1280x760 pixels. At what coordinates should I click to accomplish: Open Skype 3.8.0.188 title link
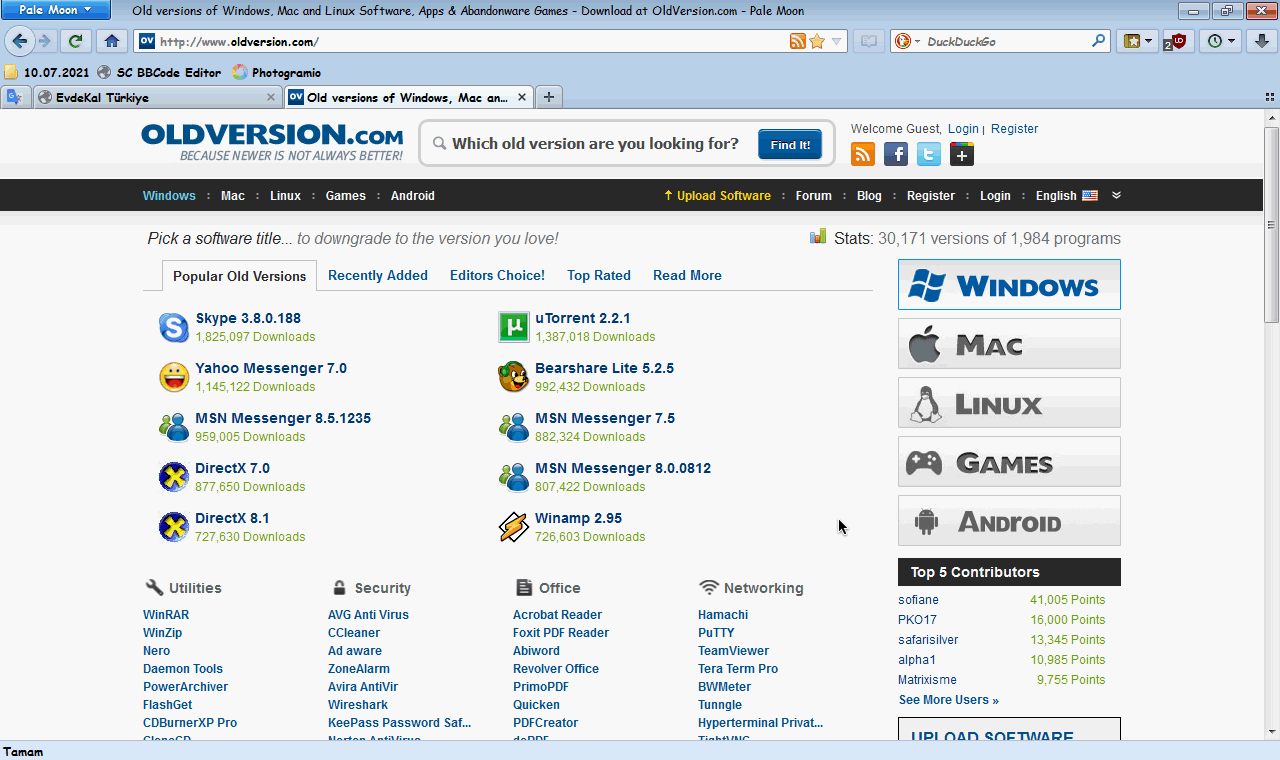248,318
